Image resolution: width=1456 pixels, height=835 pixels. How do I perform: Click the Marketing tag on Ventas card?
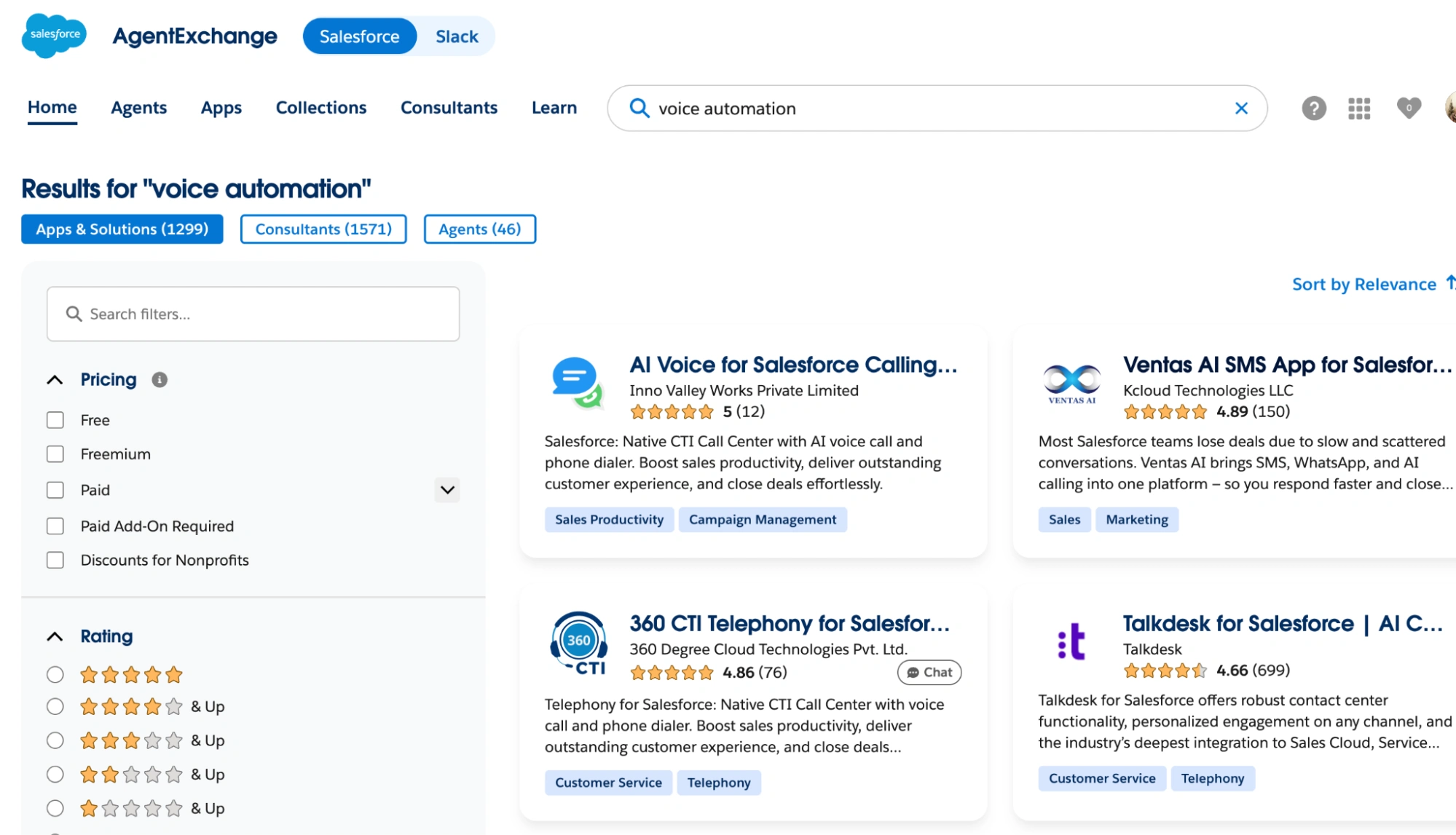click(x=1137, y=520)
